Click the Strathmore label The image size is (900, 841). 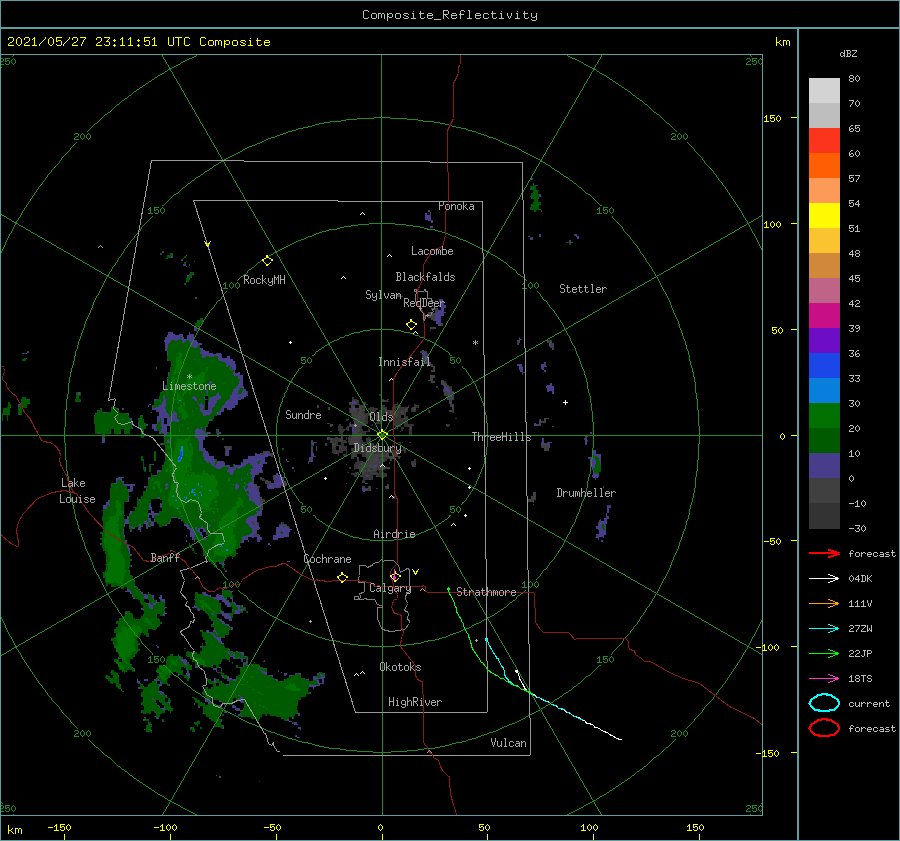pyautogui.click(x=486, y=592)
